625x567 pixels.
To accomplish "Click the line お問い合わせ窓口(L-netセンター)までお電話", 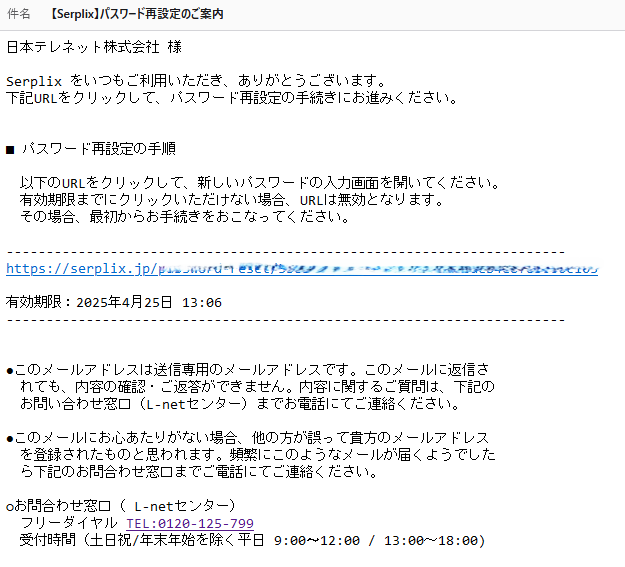I will pos(240,404).
